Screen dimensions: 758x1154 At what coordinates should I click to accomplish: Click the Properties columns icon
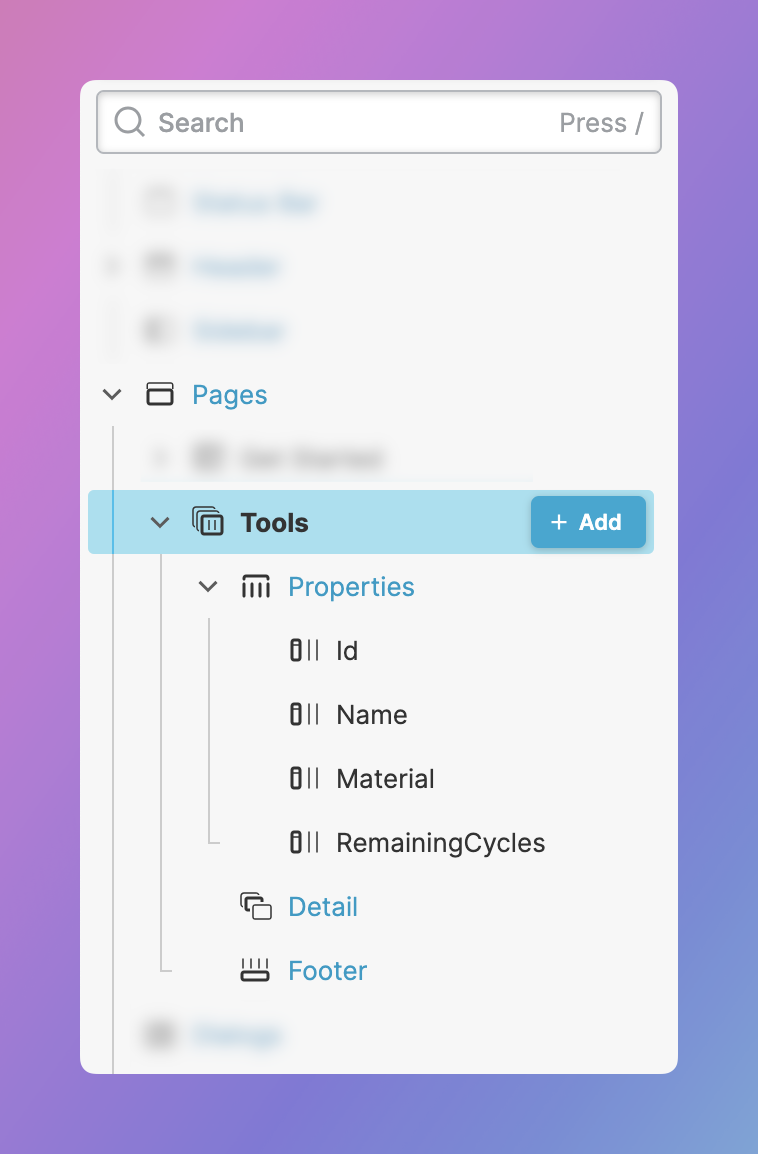[x=256, y=587]
